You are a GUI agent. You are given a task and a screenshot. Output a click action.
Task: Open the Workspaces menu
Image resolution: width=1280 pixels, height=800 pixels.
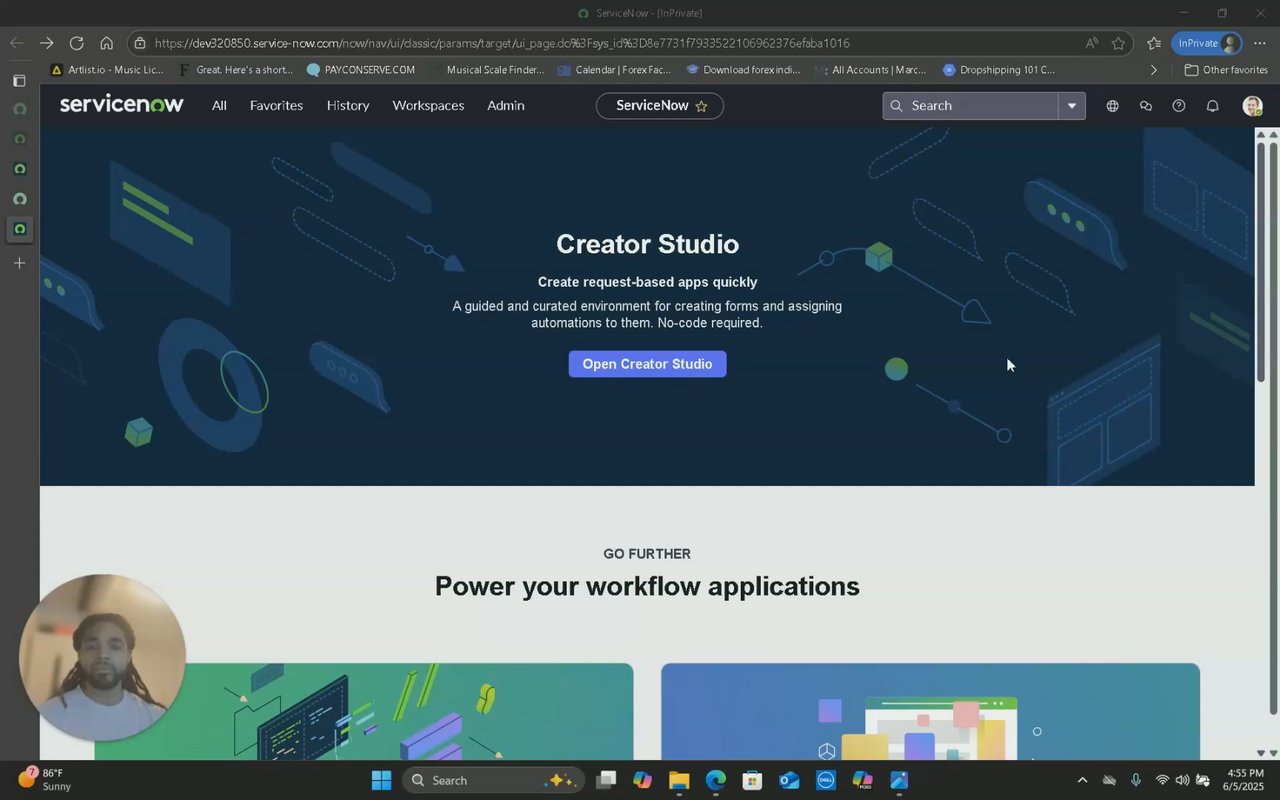(428, 105)
